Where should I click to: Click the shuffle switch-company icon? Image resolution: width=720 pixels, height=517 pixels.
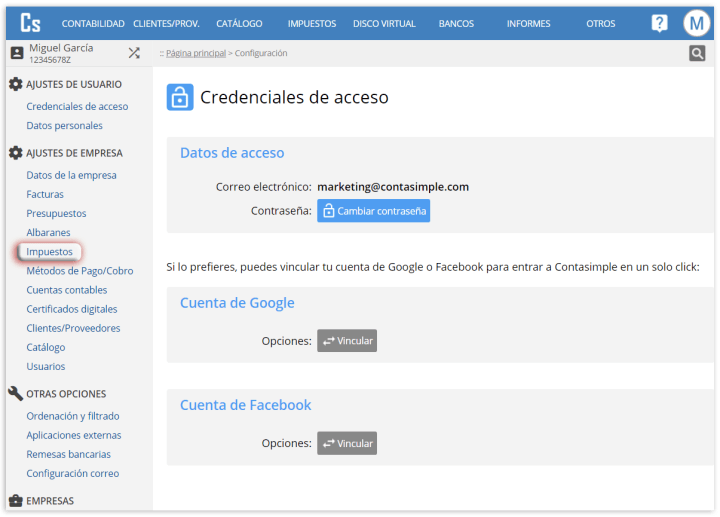[134, 53]
